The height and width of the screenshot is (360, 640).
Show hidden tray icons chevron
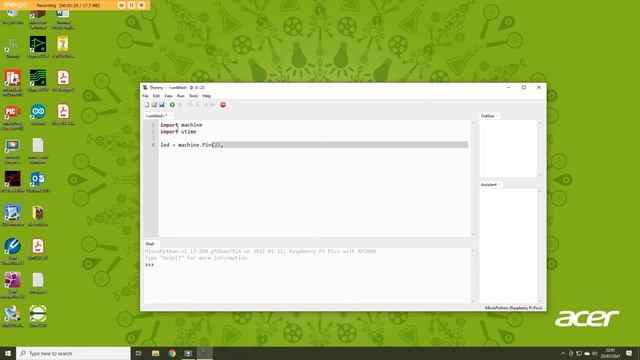tap(563, 353)
